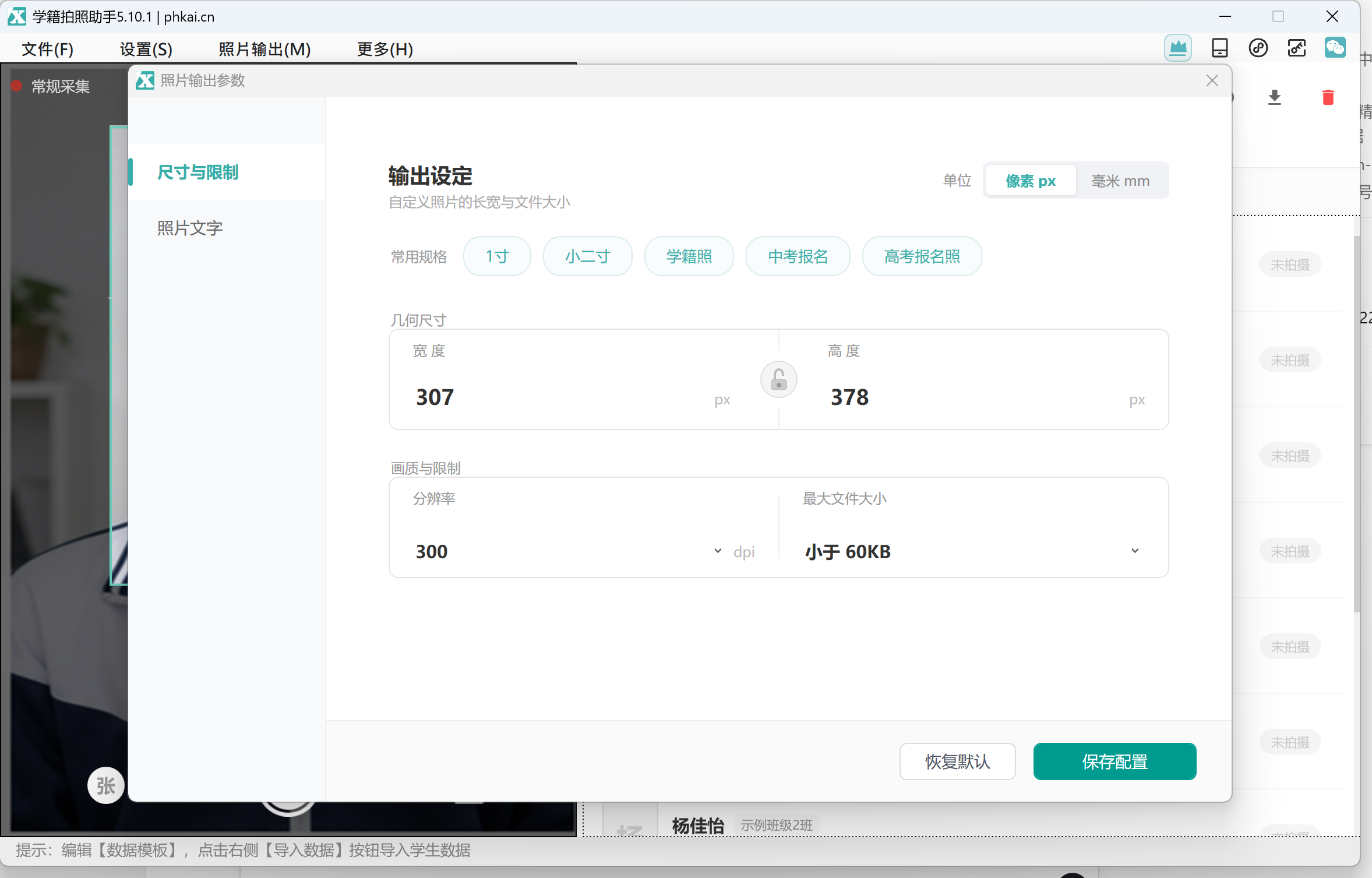Click the circular link icon in toolbar
This screenshot has width=1372, height=878.
pos(1258,48)
